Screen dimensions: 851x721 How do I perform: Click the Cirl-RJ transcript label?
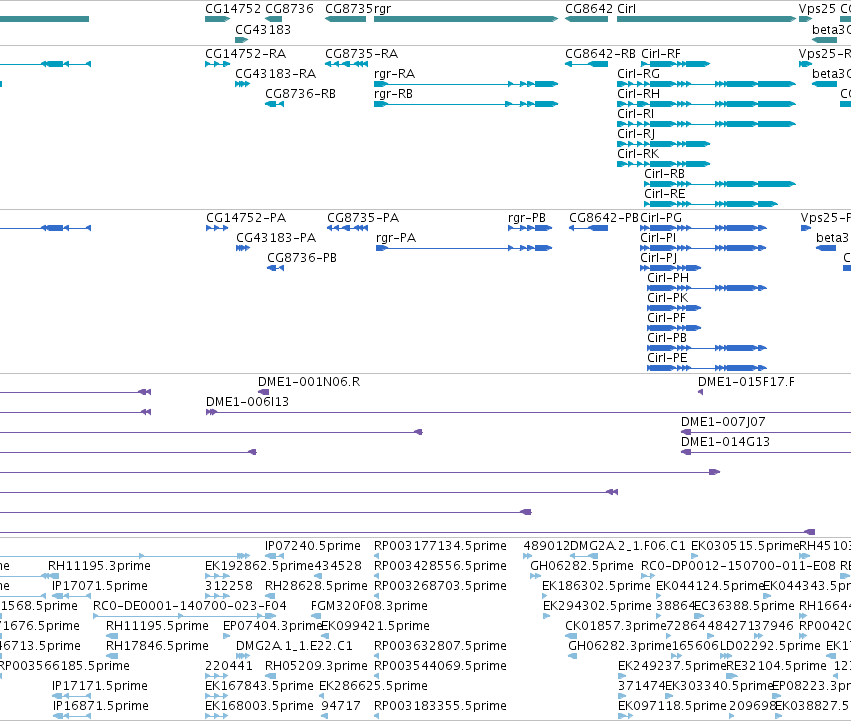(636, 134)
